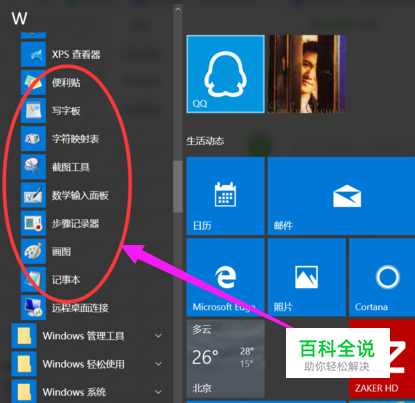415x403 pixels.
Task: Open 数学输入面板 icon
Action: [33, 195]
